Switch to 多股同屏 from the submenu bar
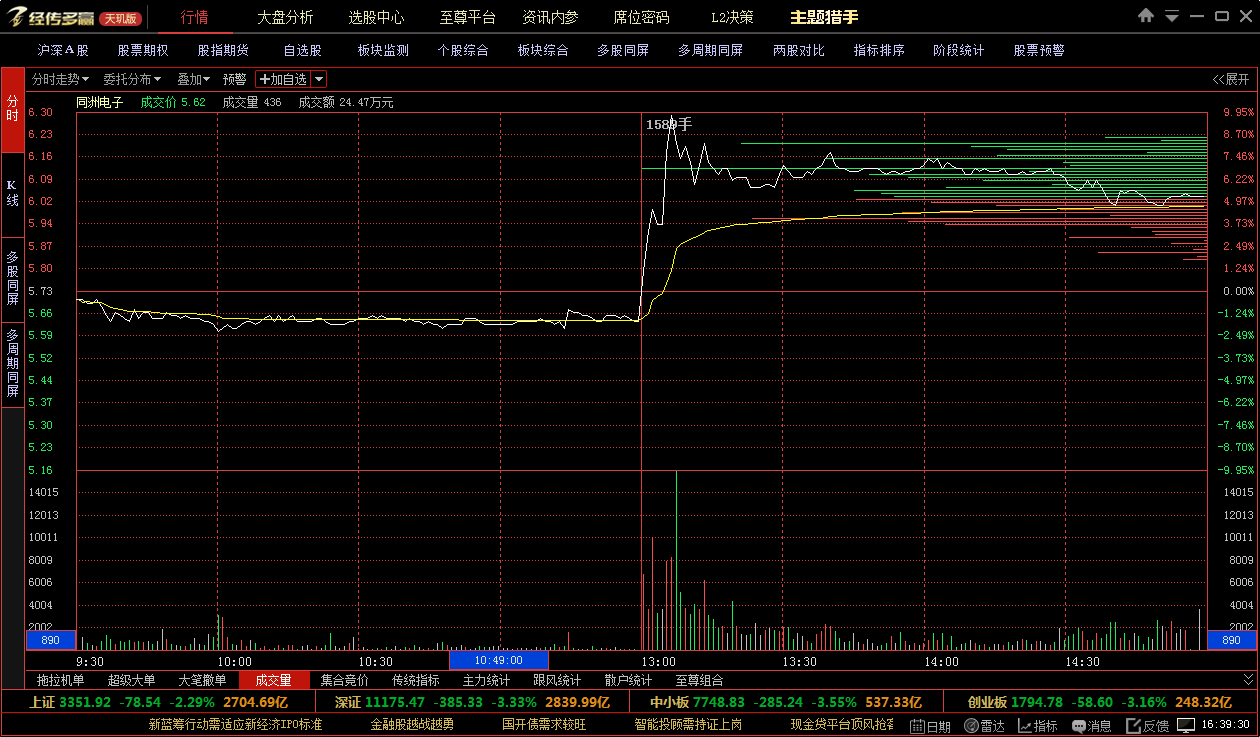 pyautogui.click(x=623, y=50)
